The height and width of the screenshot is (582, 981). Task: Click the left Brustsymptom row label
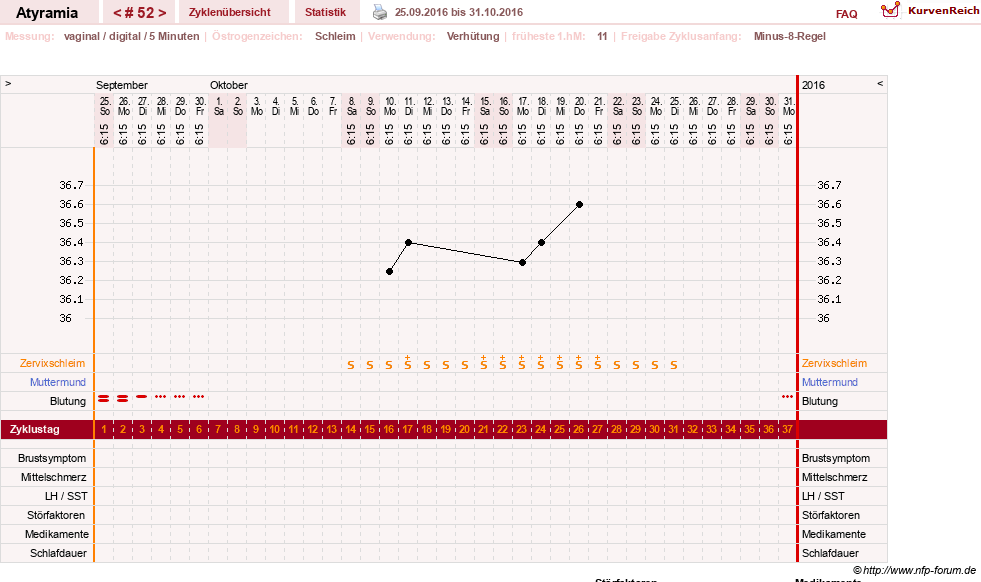53,458
